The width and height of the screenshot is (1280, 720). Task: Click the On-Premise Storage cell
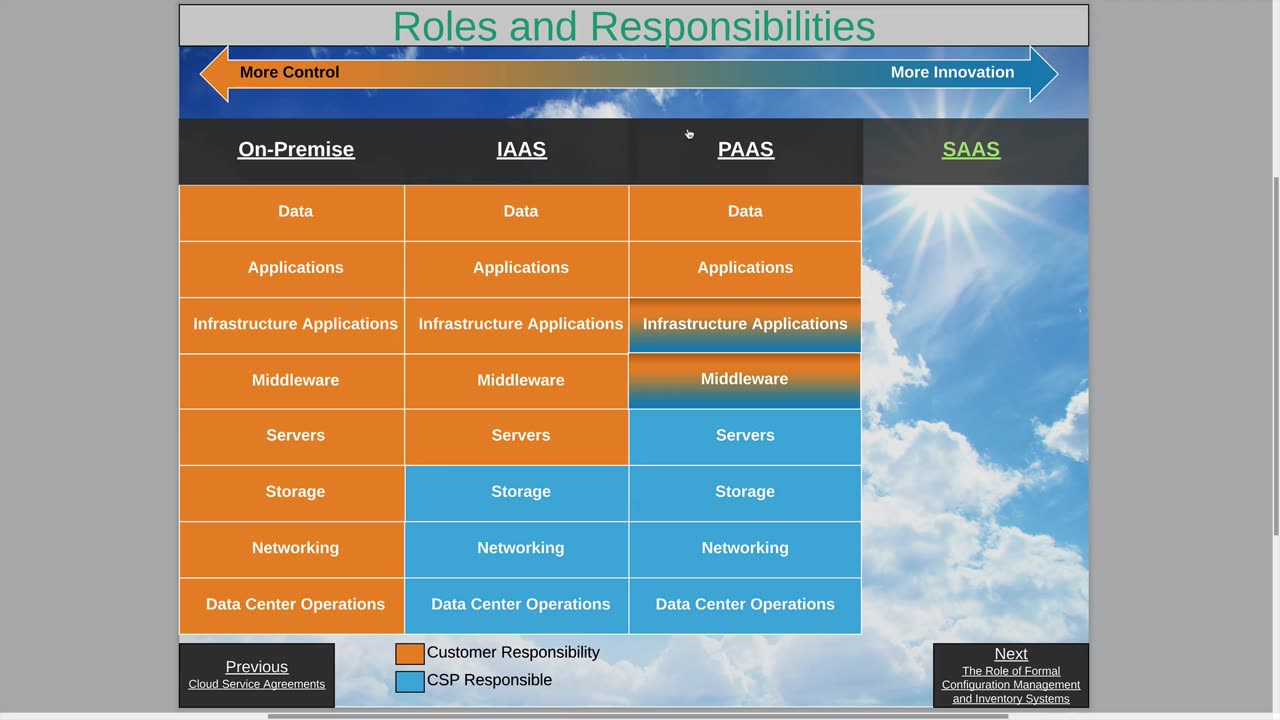coord(292,492)
